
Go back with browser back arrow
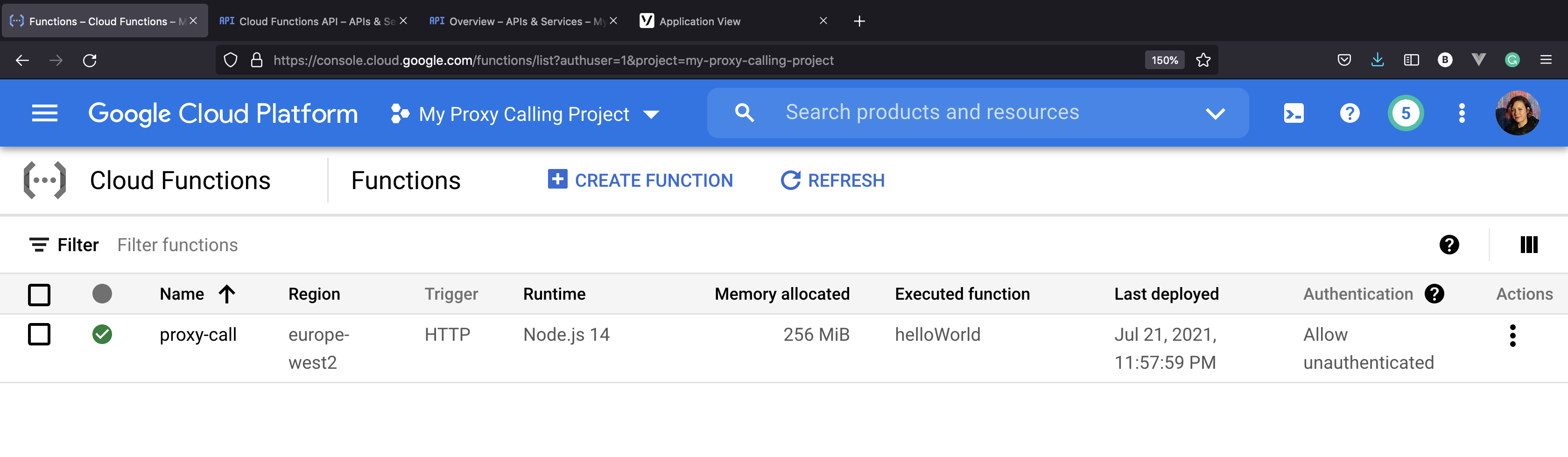coord(22,60)
